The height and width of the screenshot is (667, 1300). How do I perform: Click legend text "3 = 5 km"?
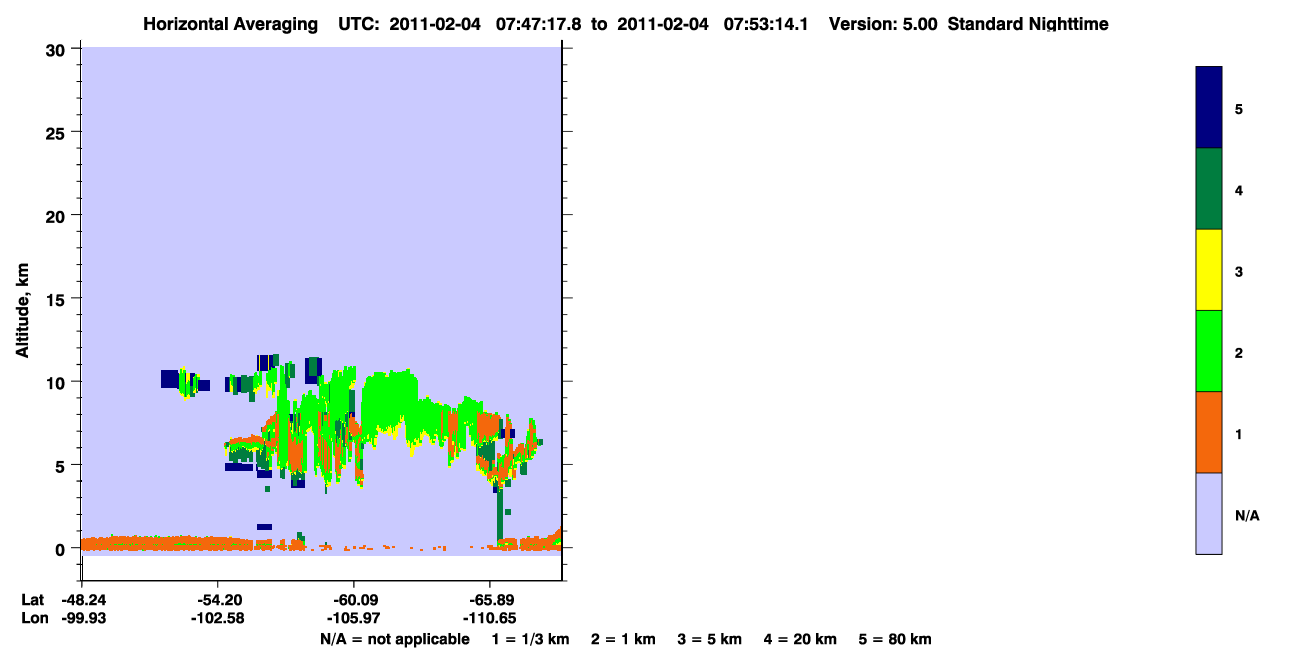(x=710, y=639)
